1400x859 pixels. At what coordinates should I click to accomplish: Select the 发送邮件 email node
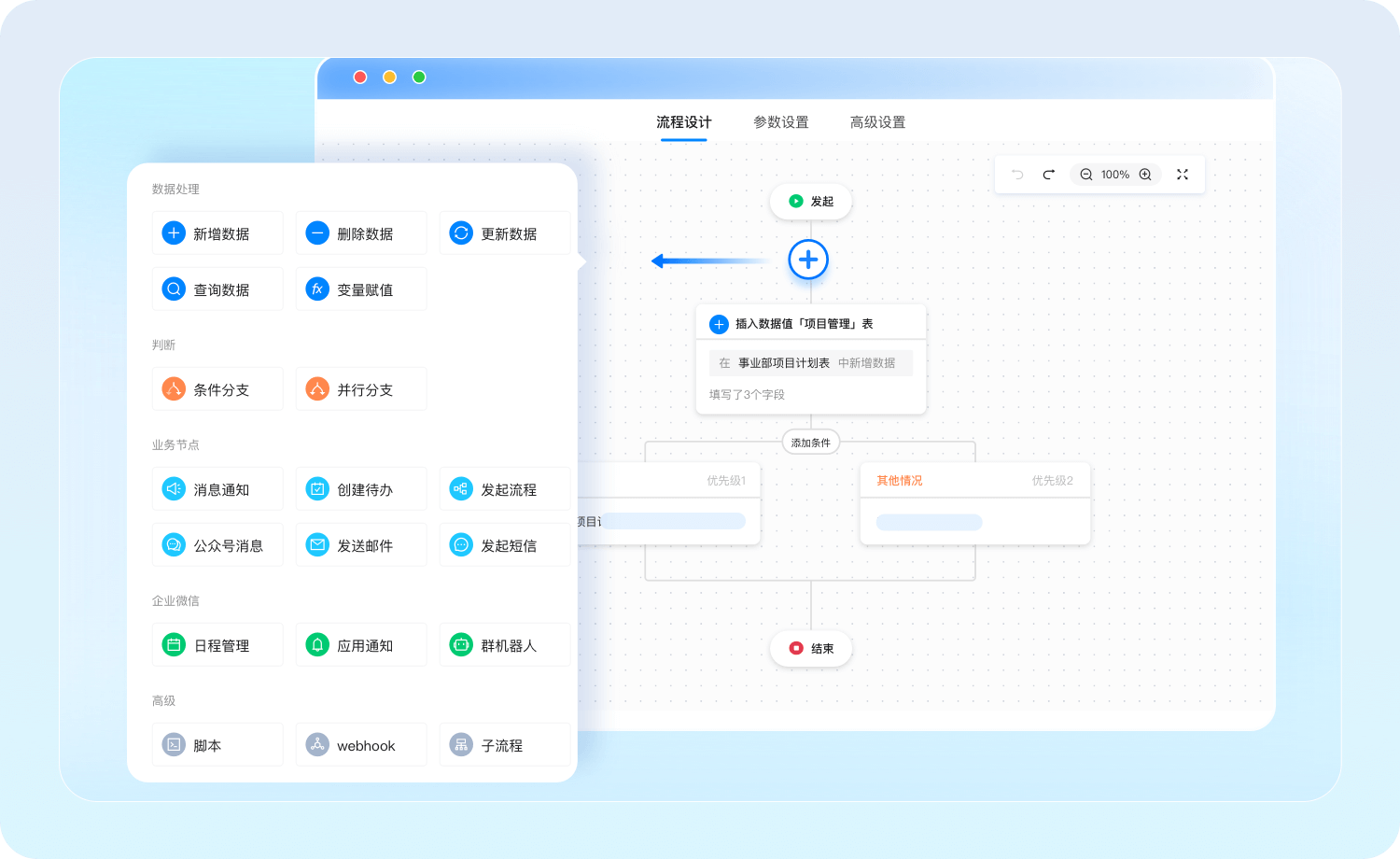click(360, 545)
